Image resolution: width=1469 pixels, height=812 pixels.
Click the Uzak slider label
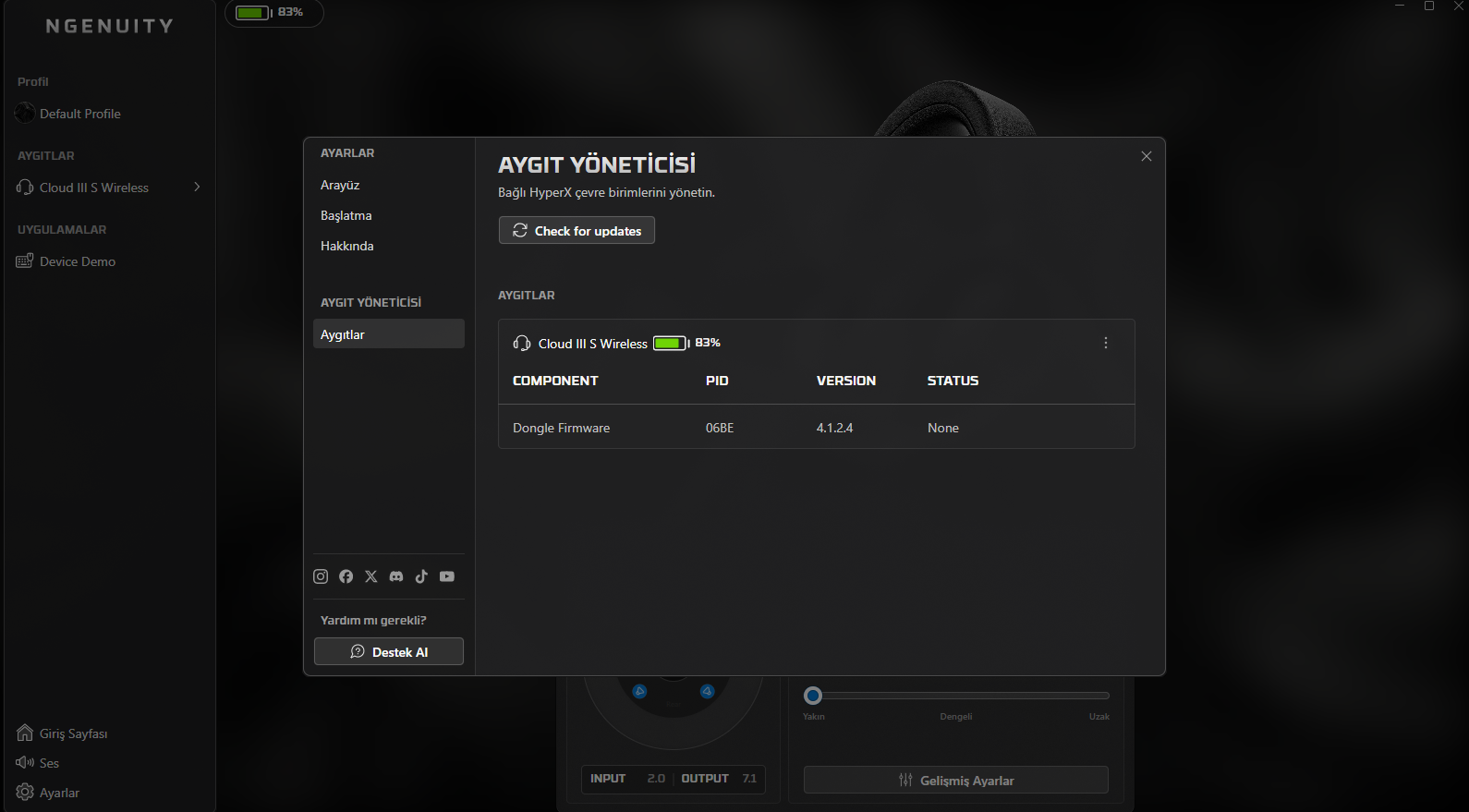tap(1099, 717)
